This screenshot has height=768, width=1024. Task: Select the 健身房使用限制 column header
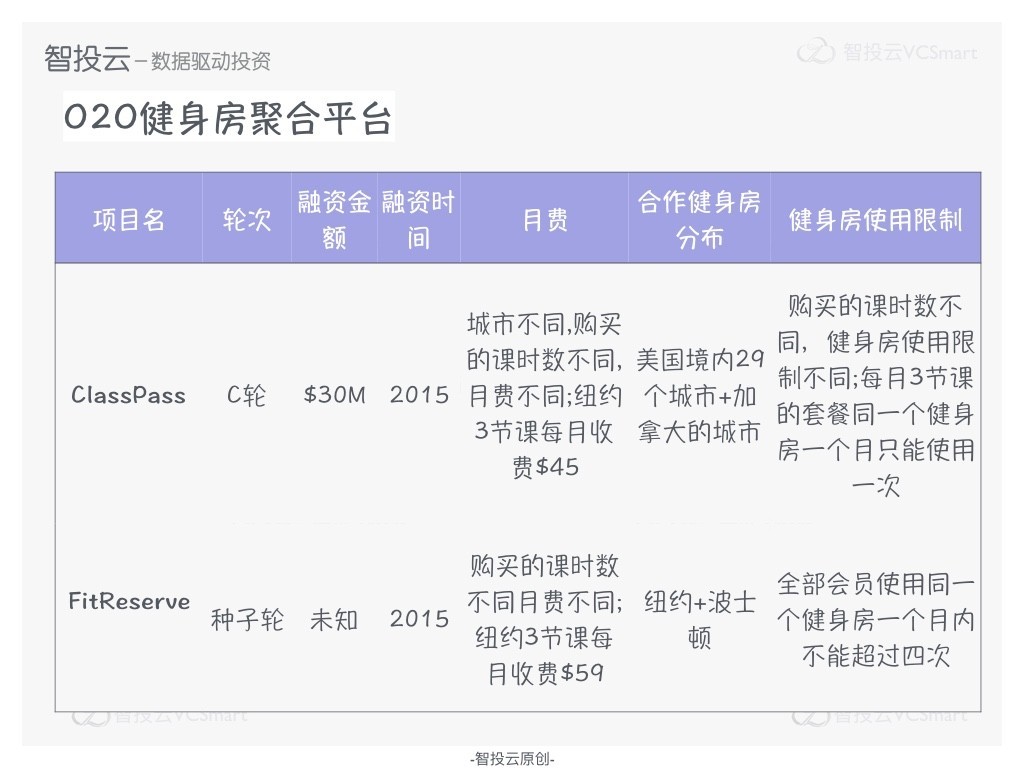(875, 219)
